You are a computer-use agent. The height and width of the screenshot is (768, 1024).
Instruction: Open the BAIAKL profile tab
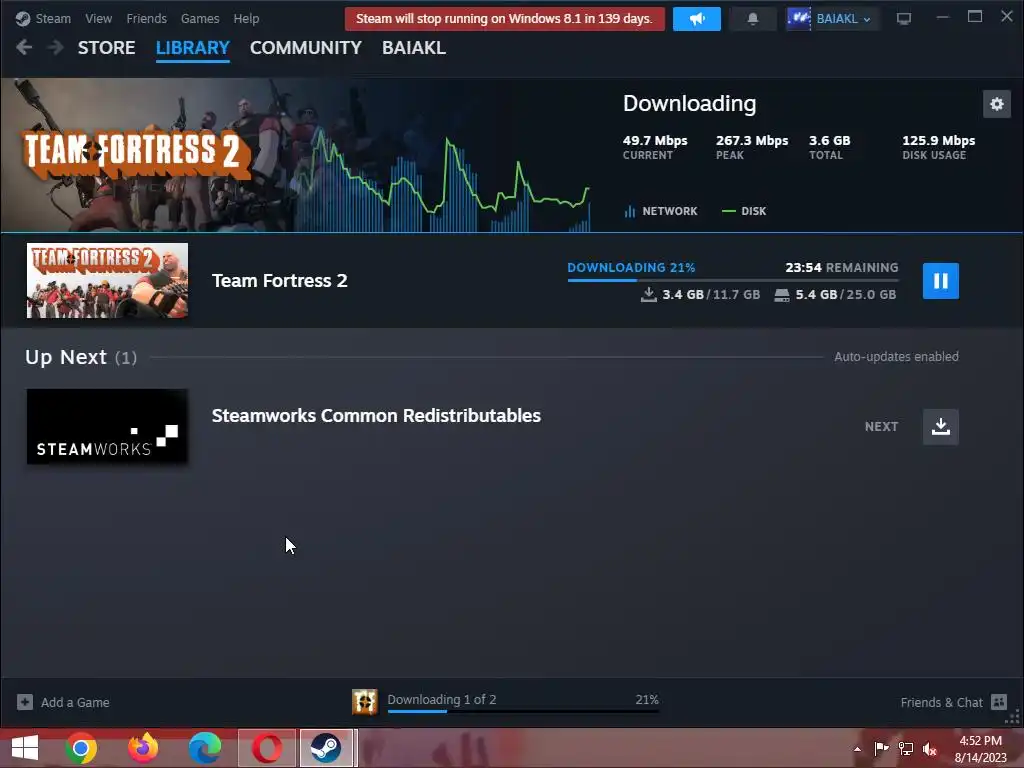pyautogui.click(x=414, y=48)
